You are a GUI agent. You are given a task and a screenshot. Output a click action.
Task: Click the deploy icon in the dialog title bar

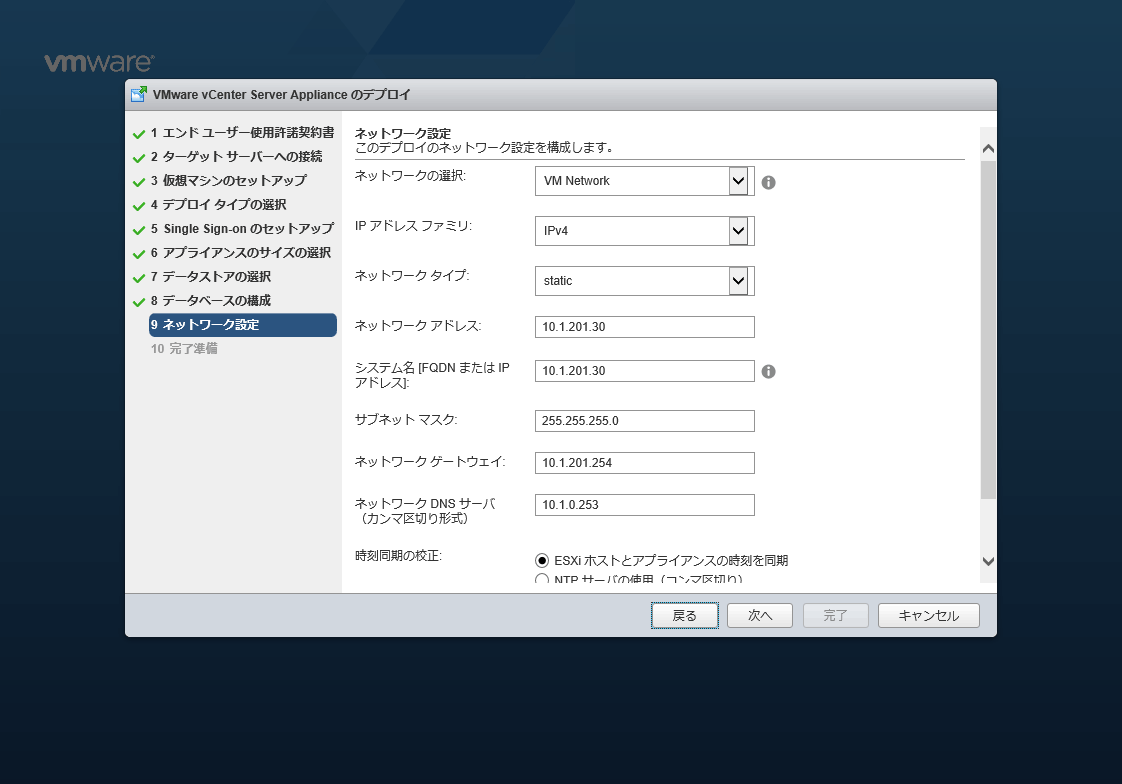pyautogui.click(x=139, y=94)
